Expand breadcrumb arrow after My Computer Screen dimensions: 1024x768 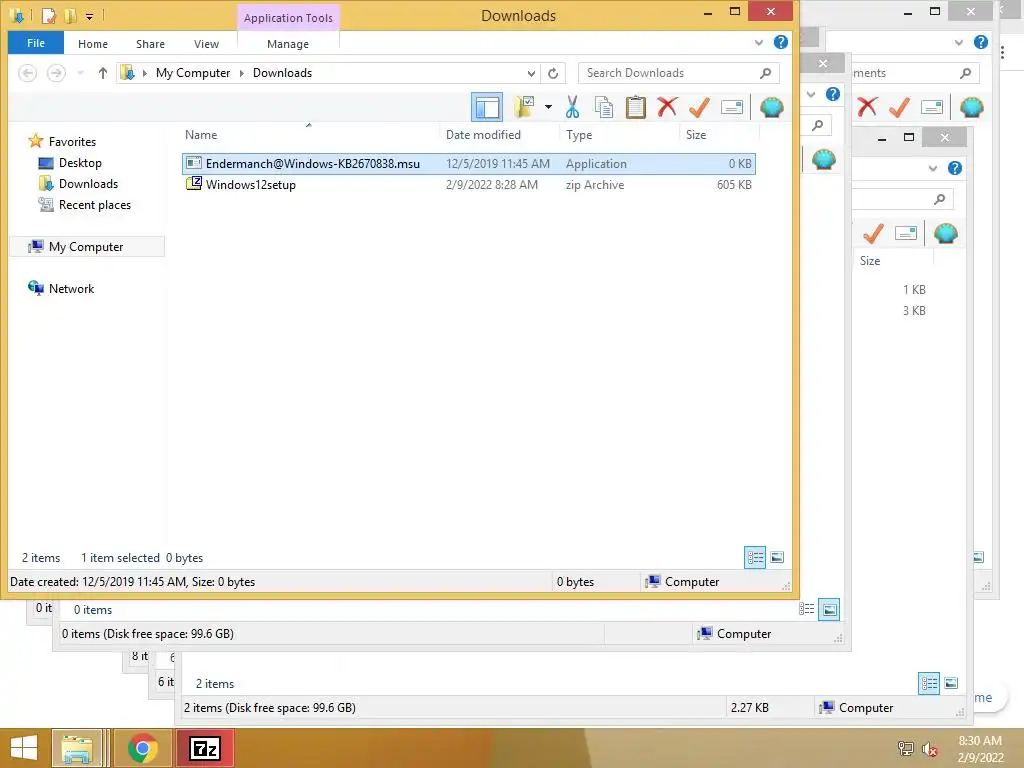point(242,73)
